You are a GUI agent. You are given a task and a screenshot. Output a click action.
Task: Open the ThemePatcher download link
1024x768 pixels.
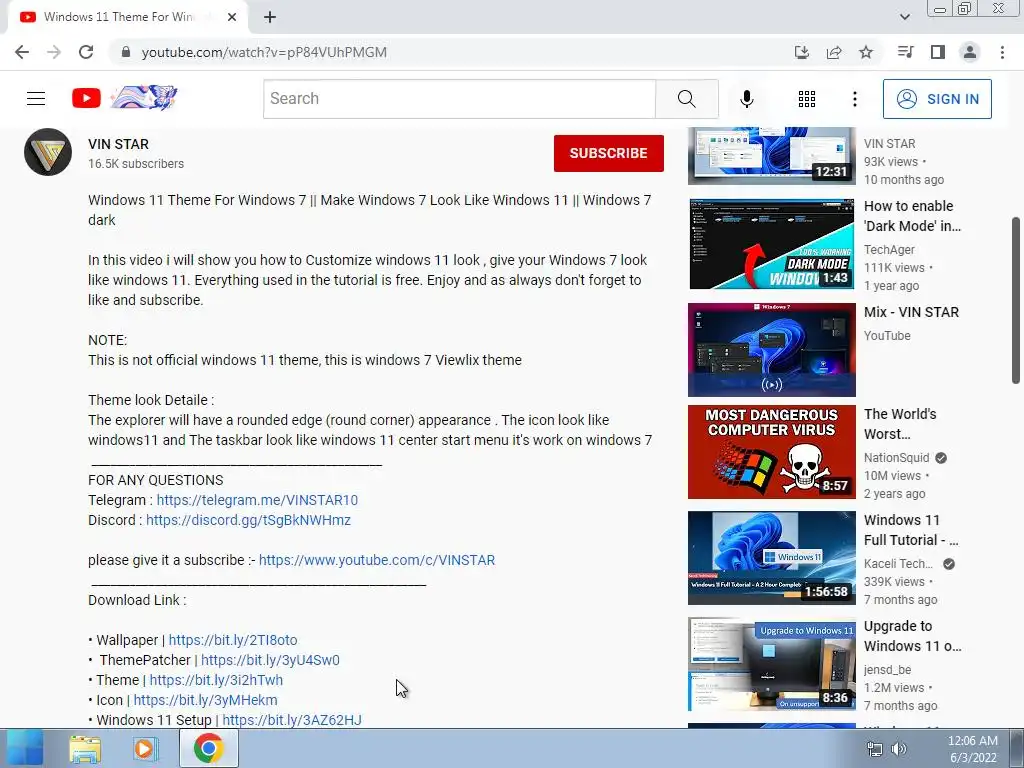tap(270, 660)
